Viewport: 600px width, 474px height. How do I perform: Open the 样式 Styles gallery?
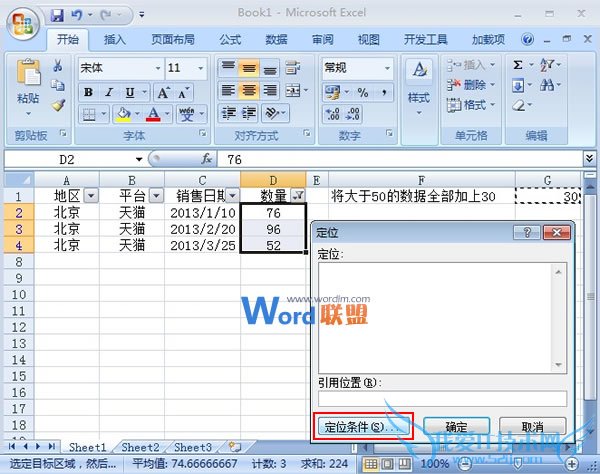click(x=419, y=88)
